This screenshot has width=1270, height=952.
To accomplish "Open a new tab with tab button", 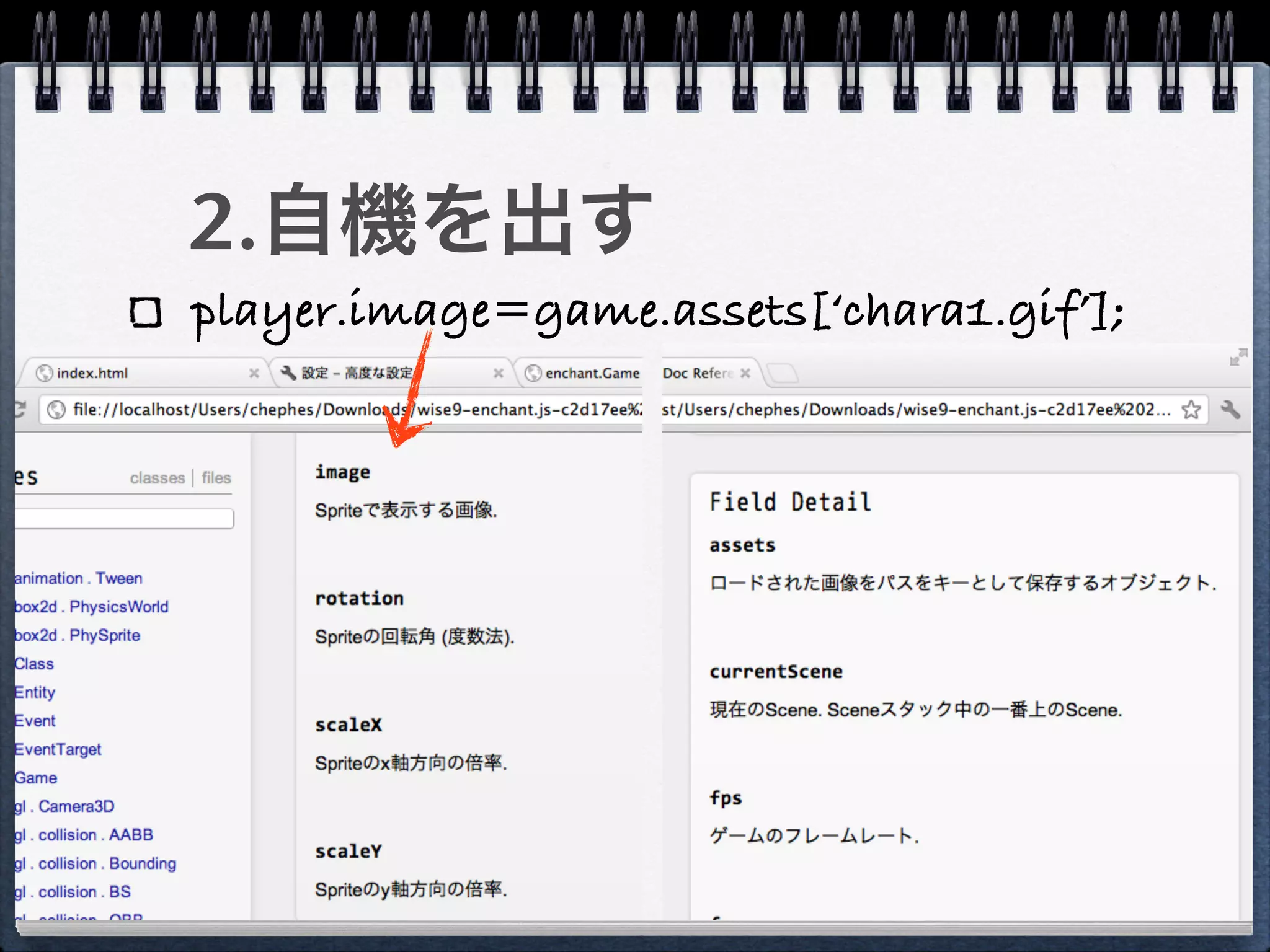I will coord(782,374).
